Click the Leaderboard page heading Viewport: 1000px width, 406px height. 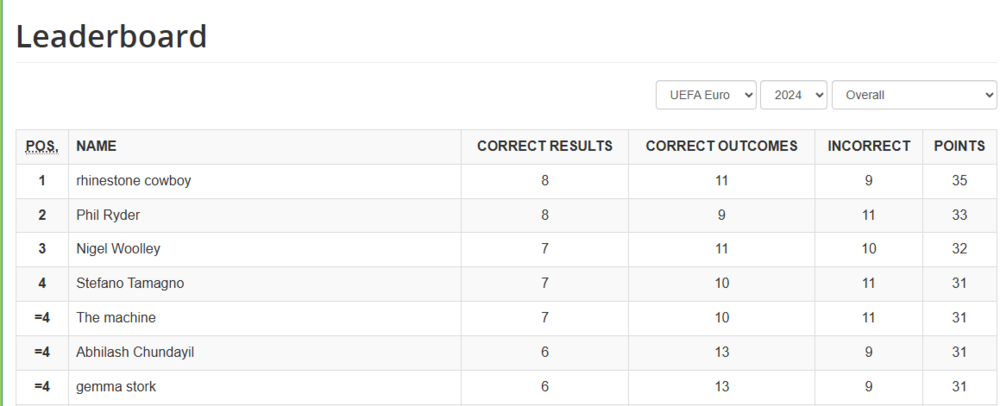pos(112,37)
